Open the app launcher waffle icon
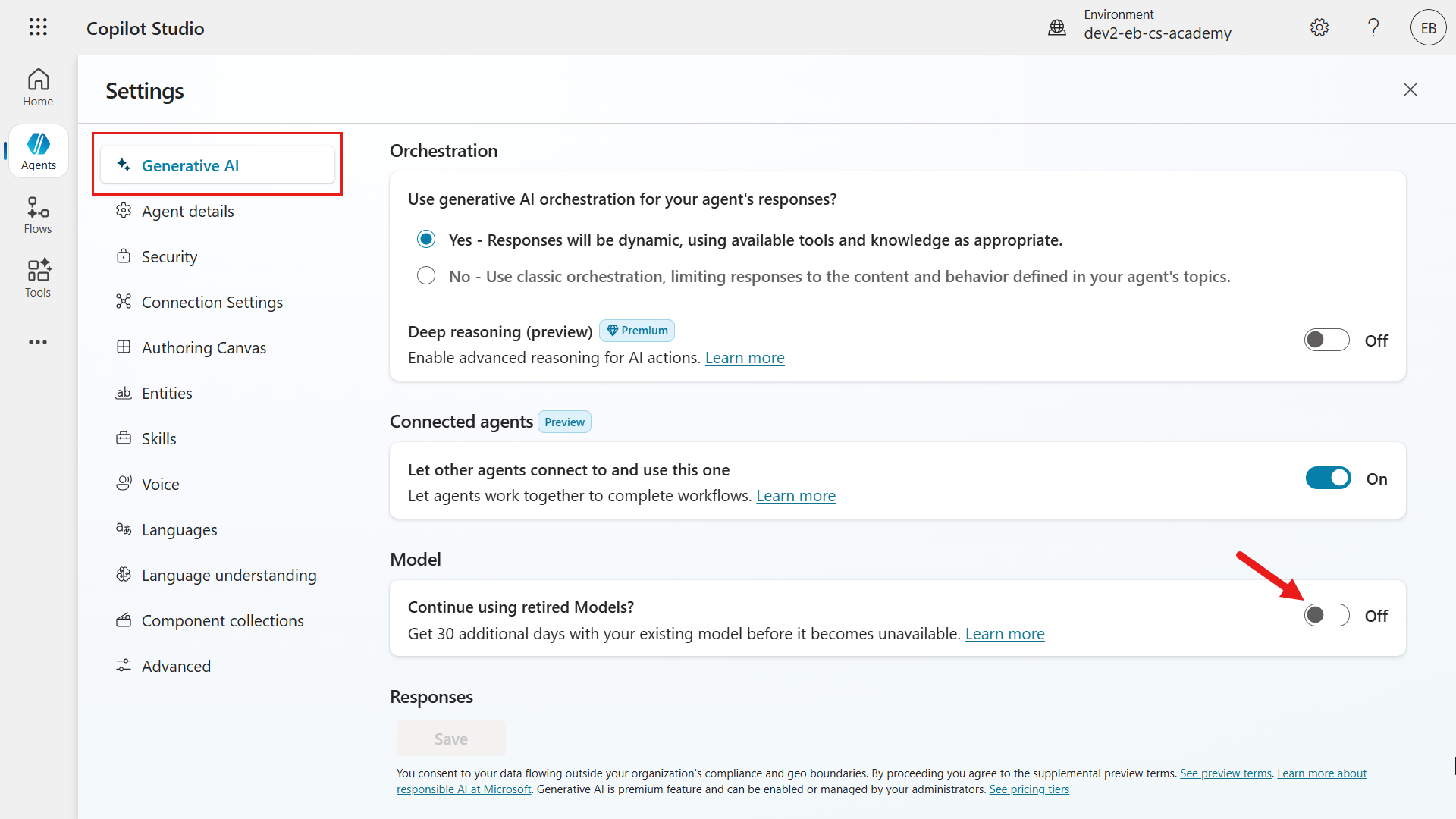 tap(38, 27)
